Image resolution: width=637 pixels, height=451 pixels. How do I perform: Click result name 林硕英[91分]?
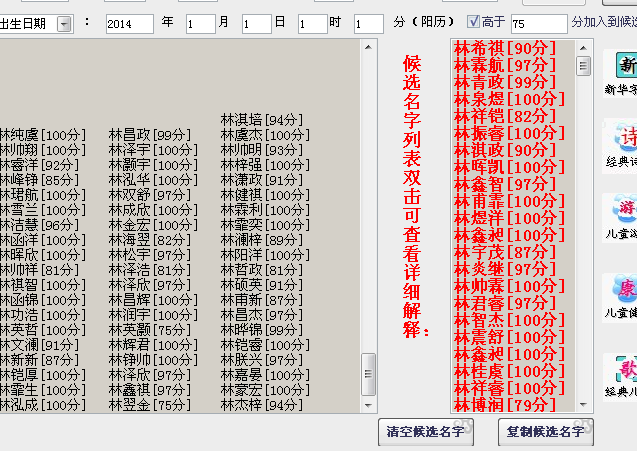coord(262,285)
